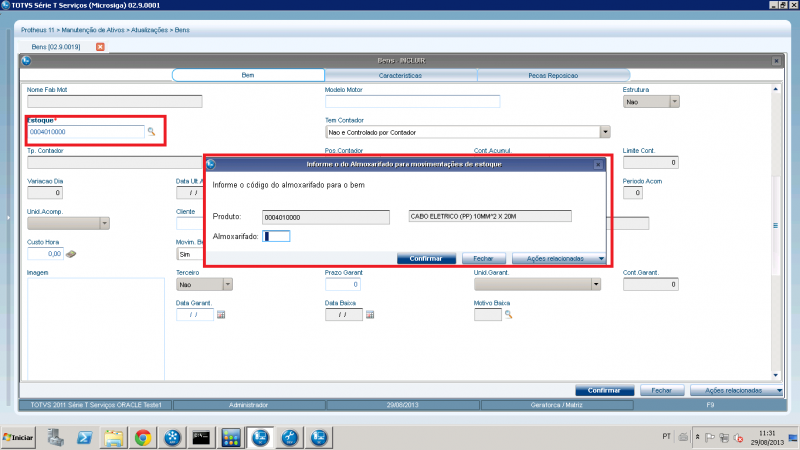Close the Almoxarifado dialog with its X

pyautogui.click(x=598, y=164)
